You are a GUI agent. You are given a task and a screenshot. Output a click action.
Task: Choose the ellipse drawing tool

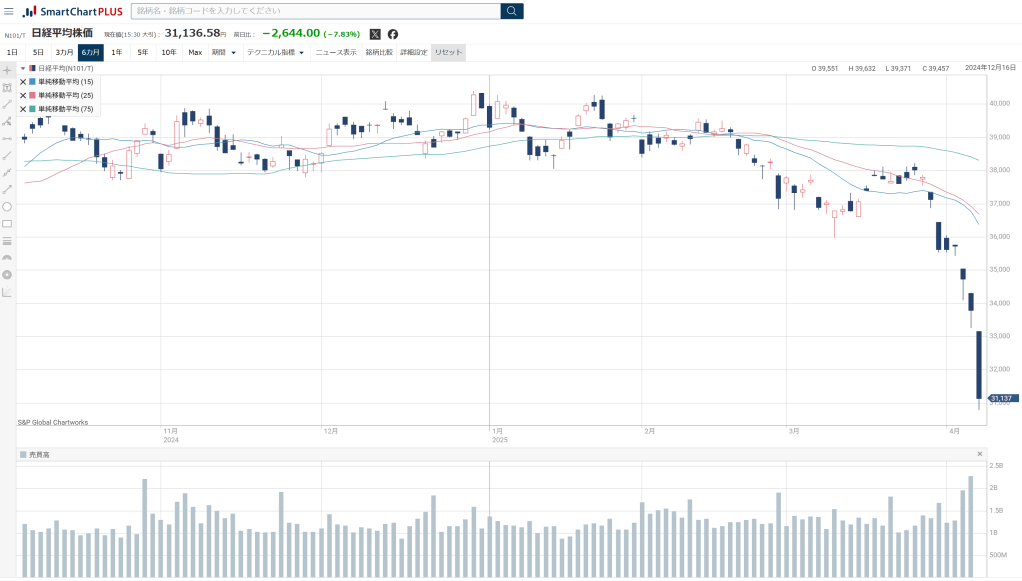pyautogui.click(x=7, y=206)
